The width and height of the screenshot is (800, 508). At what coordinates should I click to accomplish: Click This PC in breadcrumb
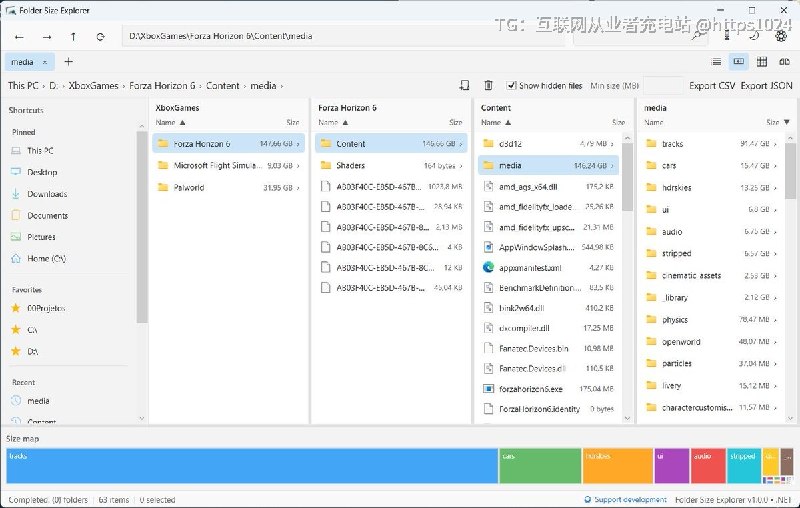click(x=23, y=86)
